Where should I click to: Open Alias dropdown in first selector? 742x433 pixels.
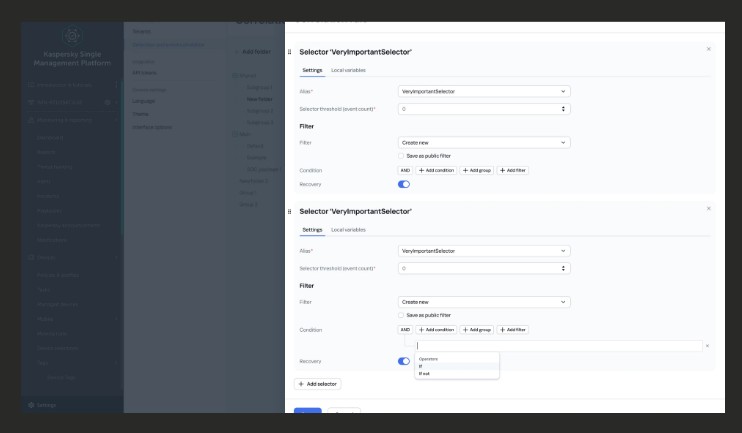(x=483, y=91)
